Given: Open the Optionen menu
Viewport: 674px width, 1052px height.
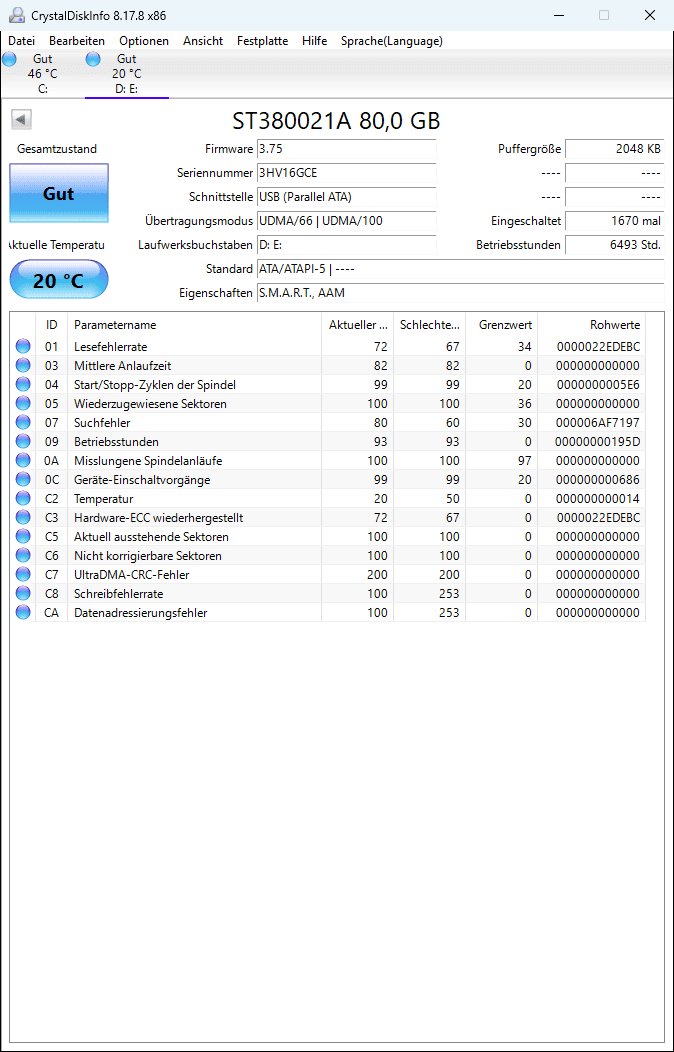Looking at the screenshot, I should (x=144, y=41).
